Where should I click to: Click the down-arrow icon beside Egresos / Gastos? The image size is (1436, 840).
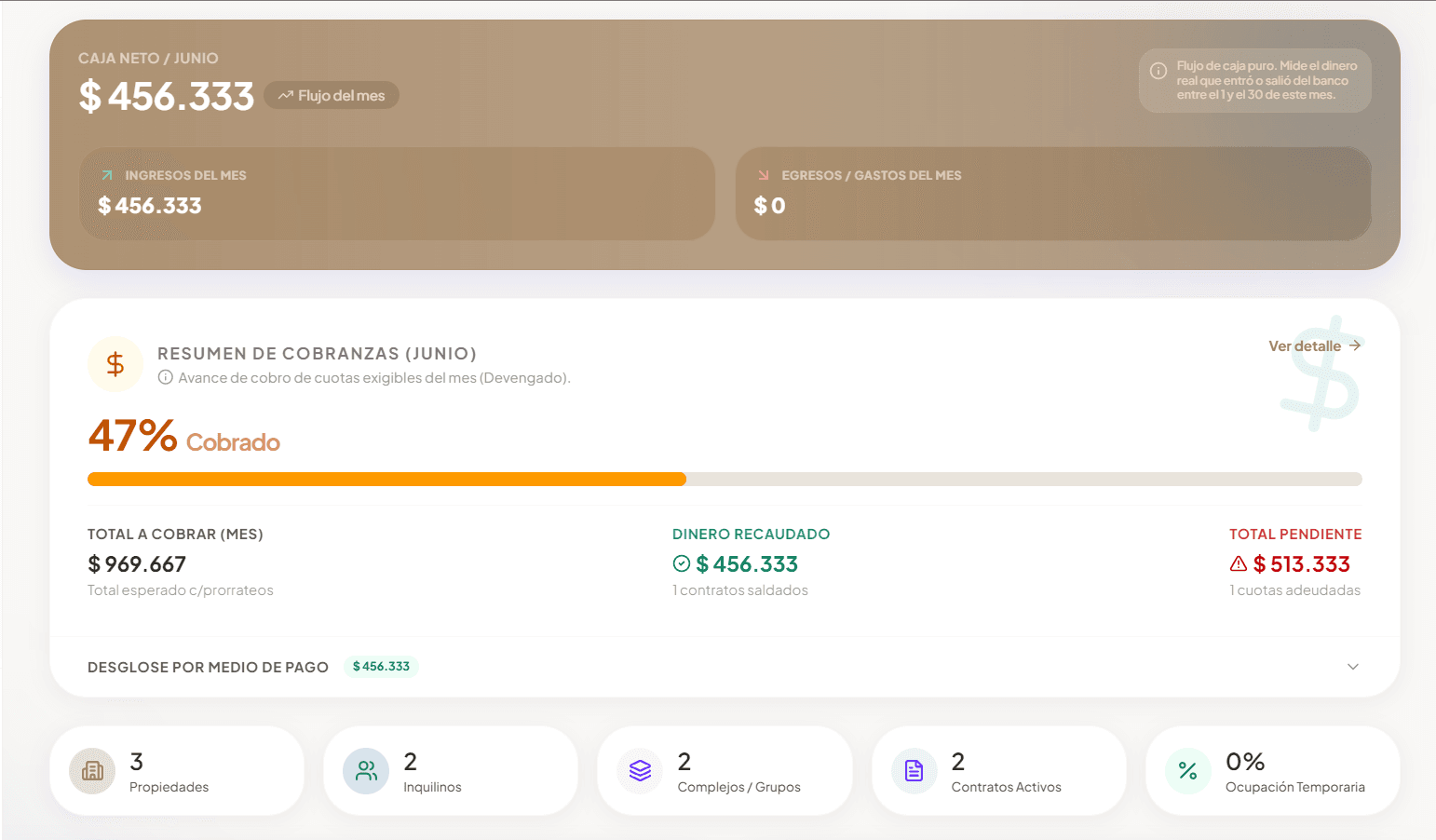764,175
